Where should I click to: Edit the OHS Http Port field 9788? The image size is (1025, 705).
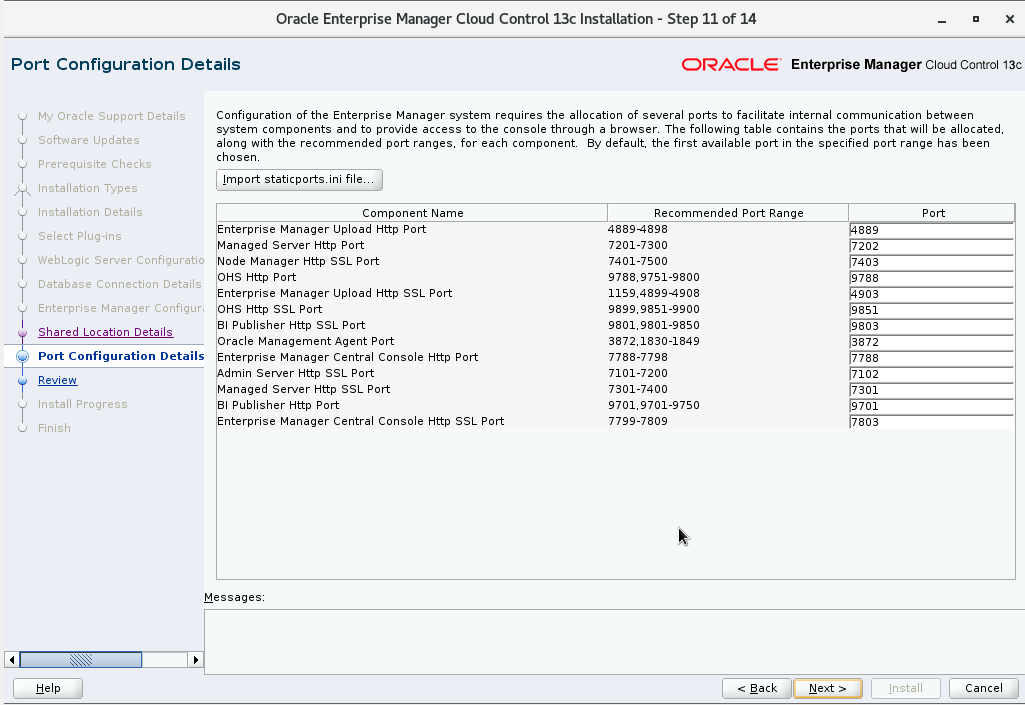point(932,278)
